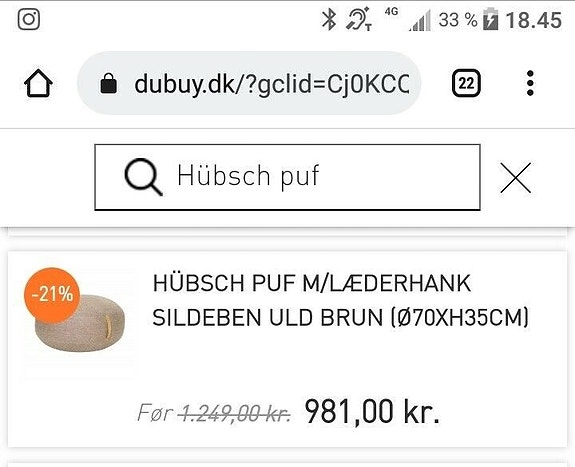The height and width of the screenshot is (467, 575).
Task: Tap the orange -21% discount badge
Action: click(x=52, y=295)
